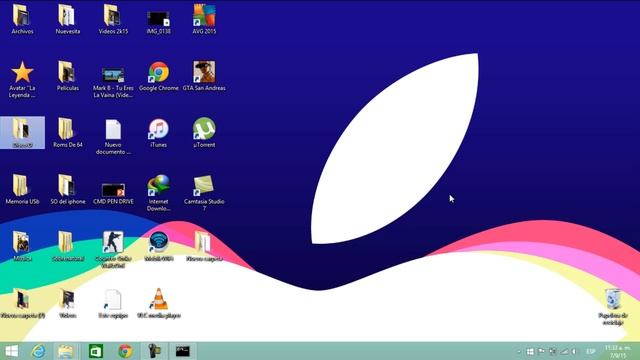Open the Peliculas folder

click(x=68, y=76)
